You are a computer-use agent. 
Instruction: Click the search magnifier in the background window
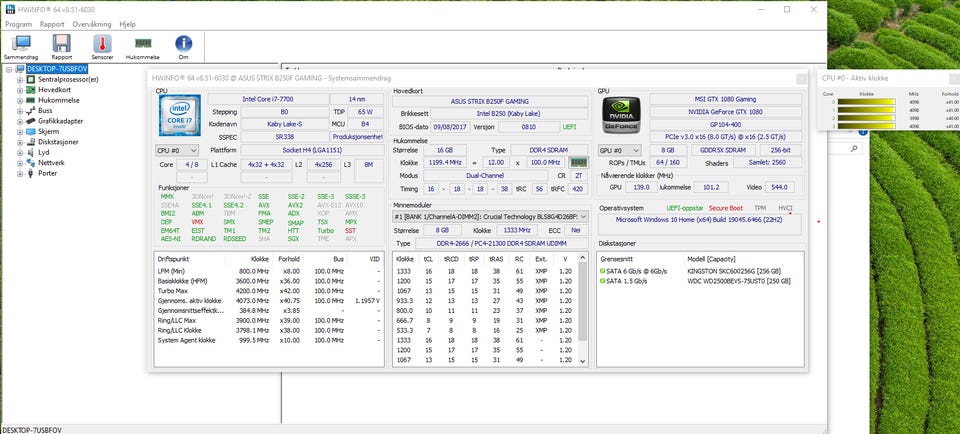coord(853,148)
